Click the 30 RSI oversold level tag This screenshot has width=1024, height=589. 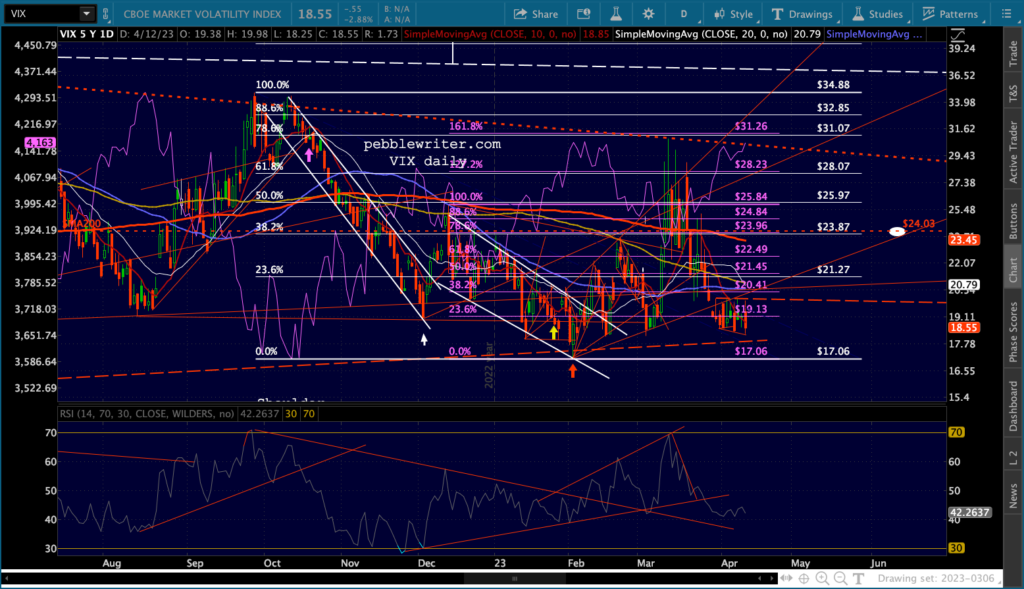[956, 549]
